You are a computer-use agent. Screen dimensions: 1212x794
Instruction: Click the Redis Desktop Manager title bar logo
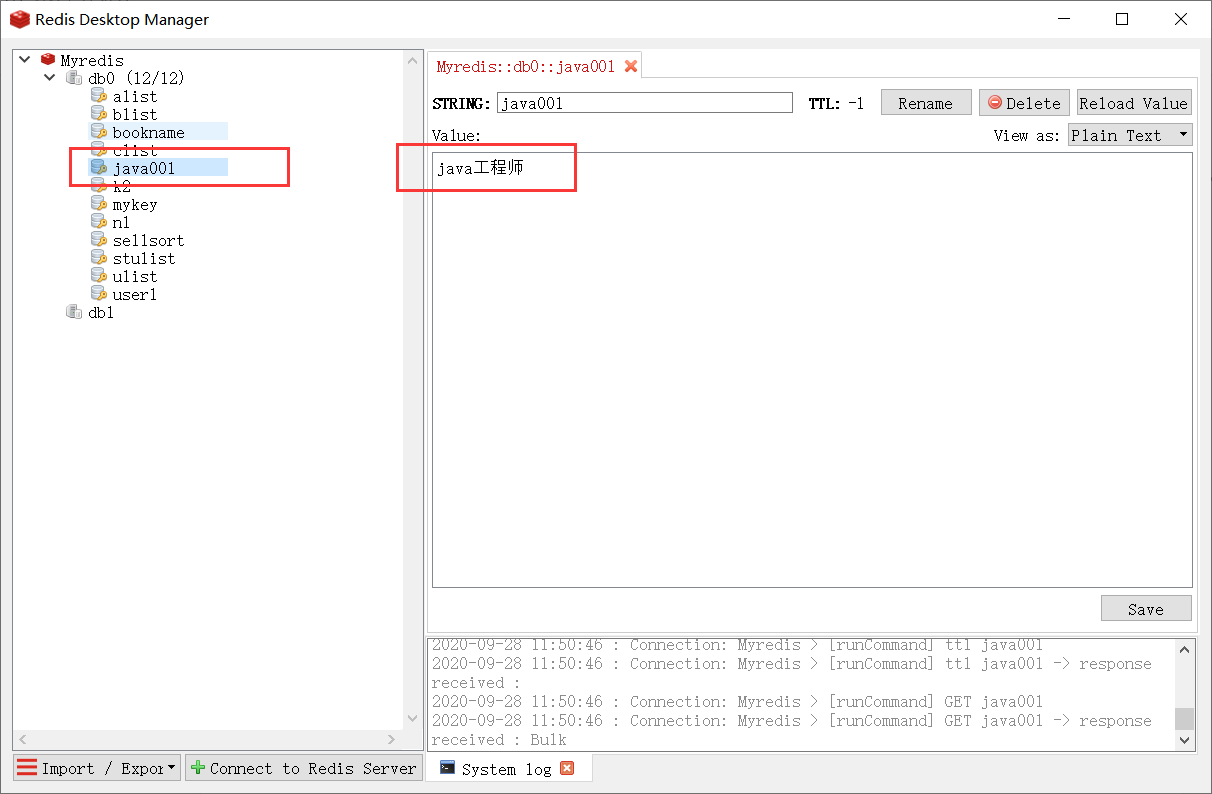19,19
